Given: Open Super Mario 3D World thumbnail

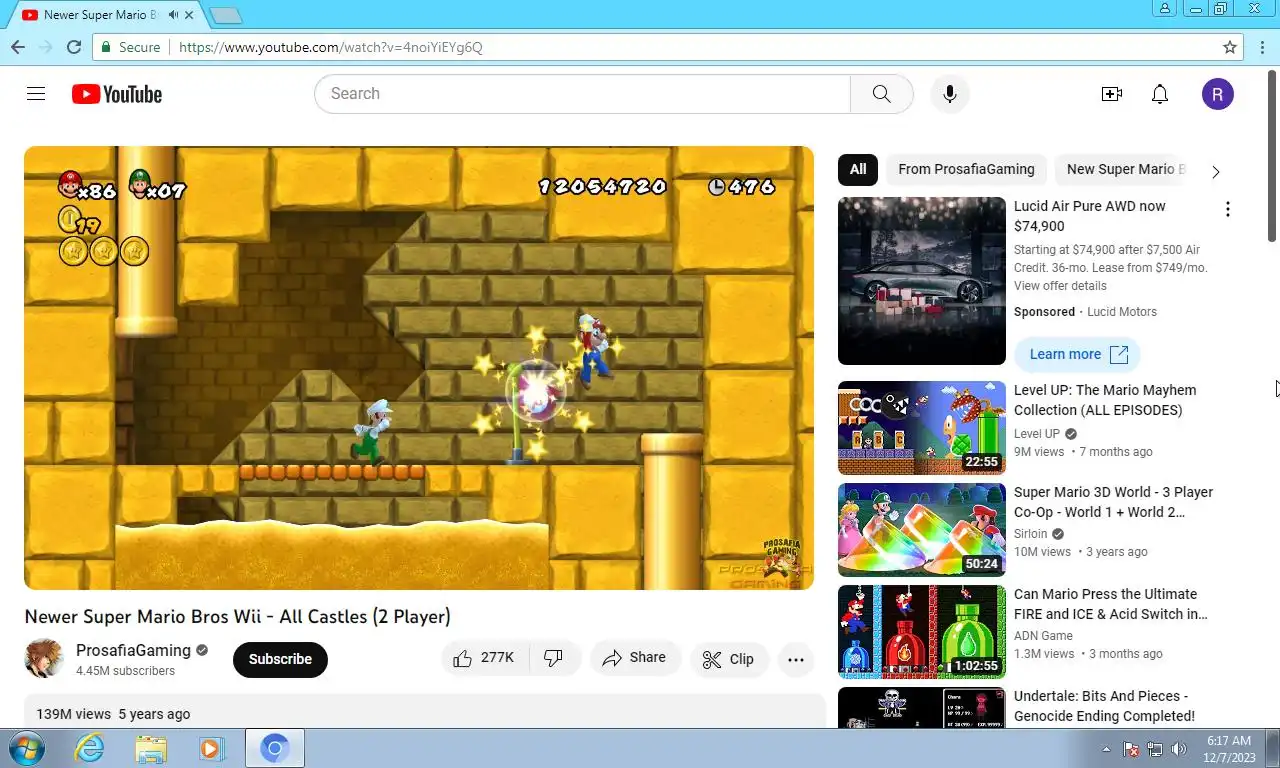Looking at the screenshot, I should [922, 530].
